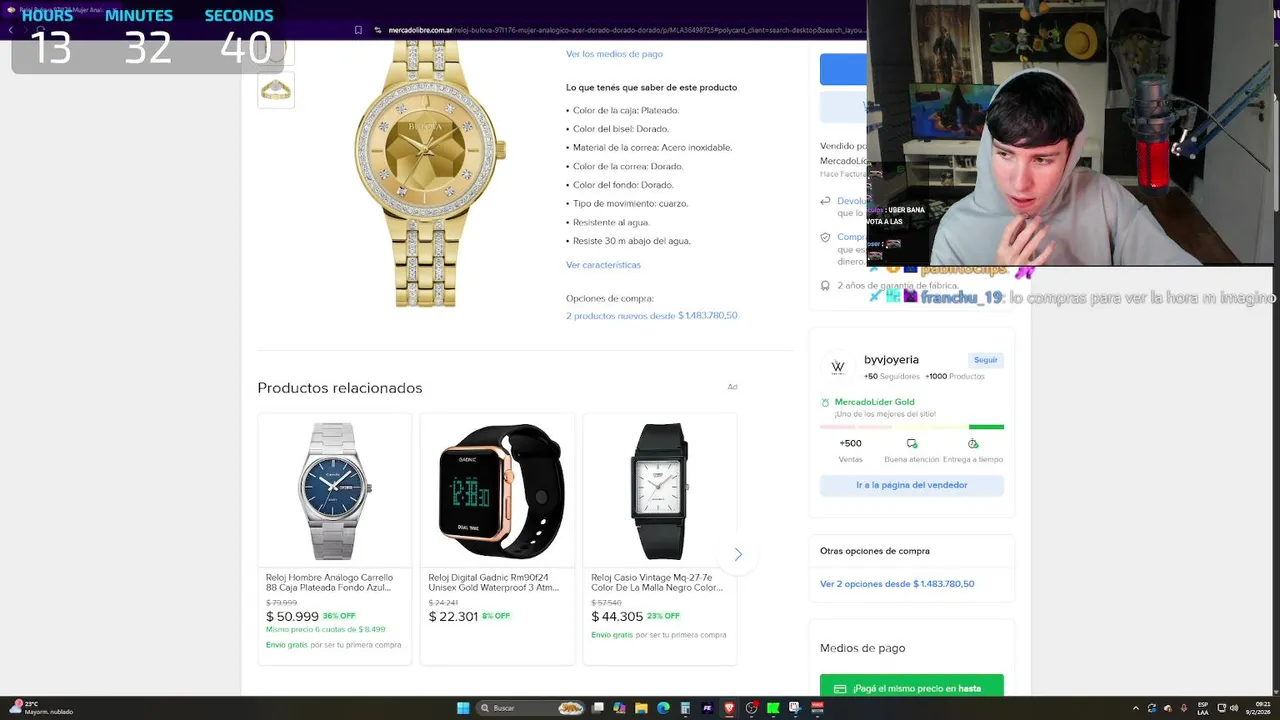Click the seller reputation color bar
The height and width of the screenshot is (720, 1280).
912,427
